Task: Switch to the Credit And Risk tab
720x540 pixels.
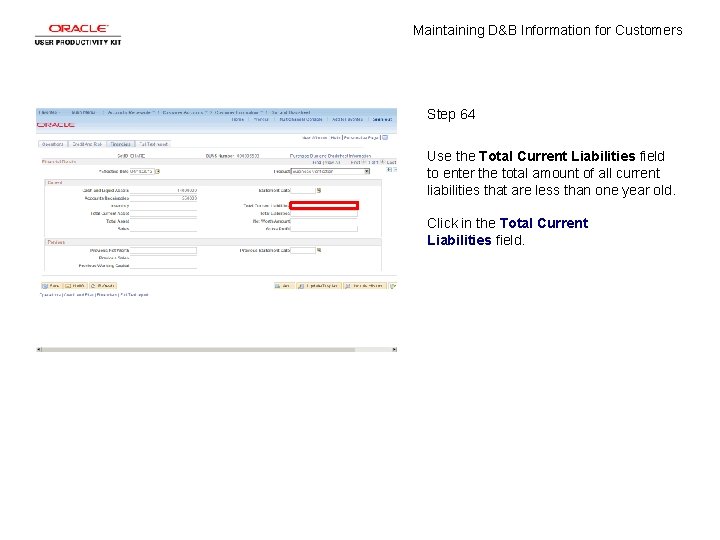Action: pos(87,144)
